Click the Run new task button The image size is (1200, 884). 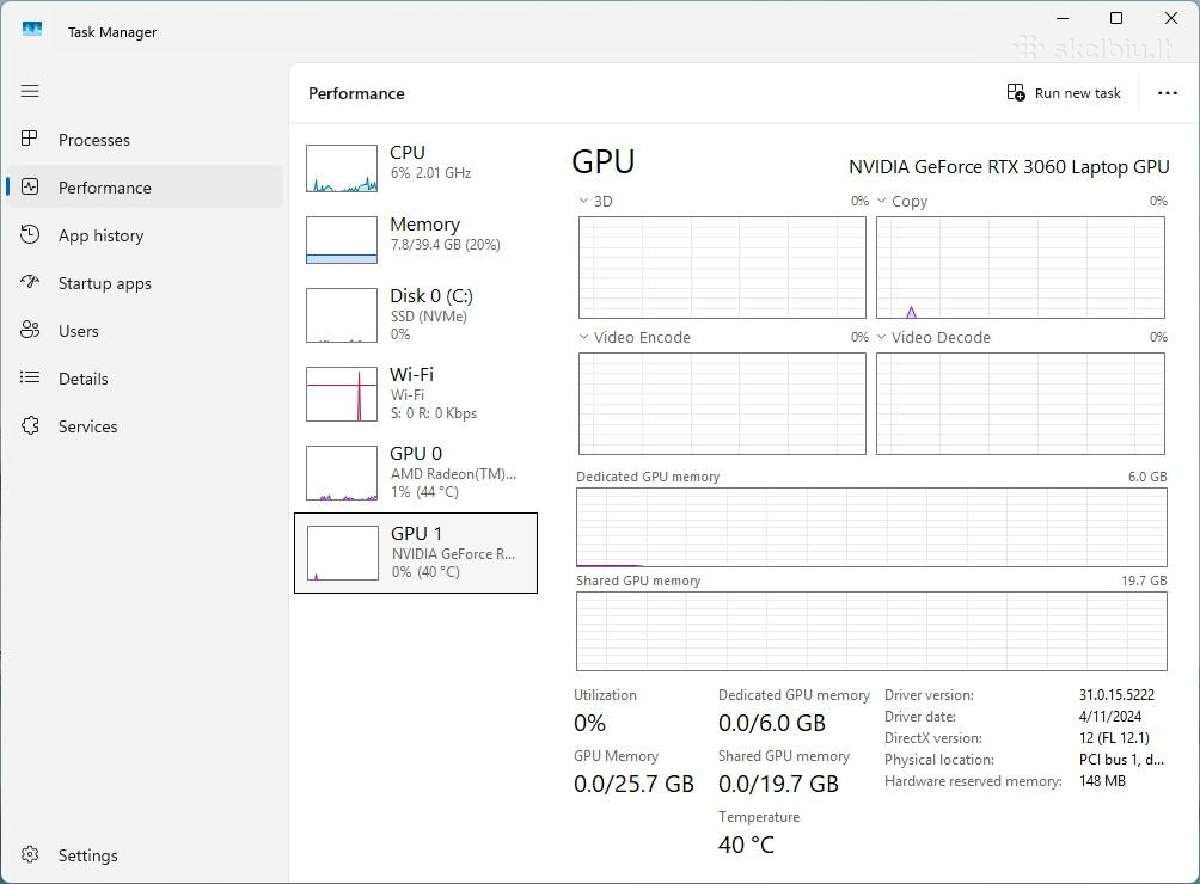click(x=1065, y=93)
